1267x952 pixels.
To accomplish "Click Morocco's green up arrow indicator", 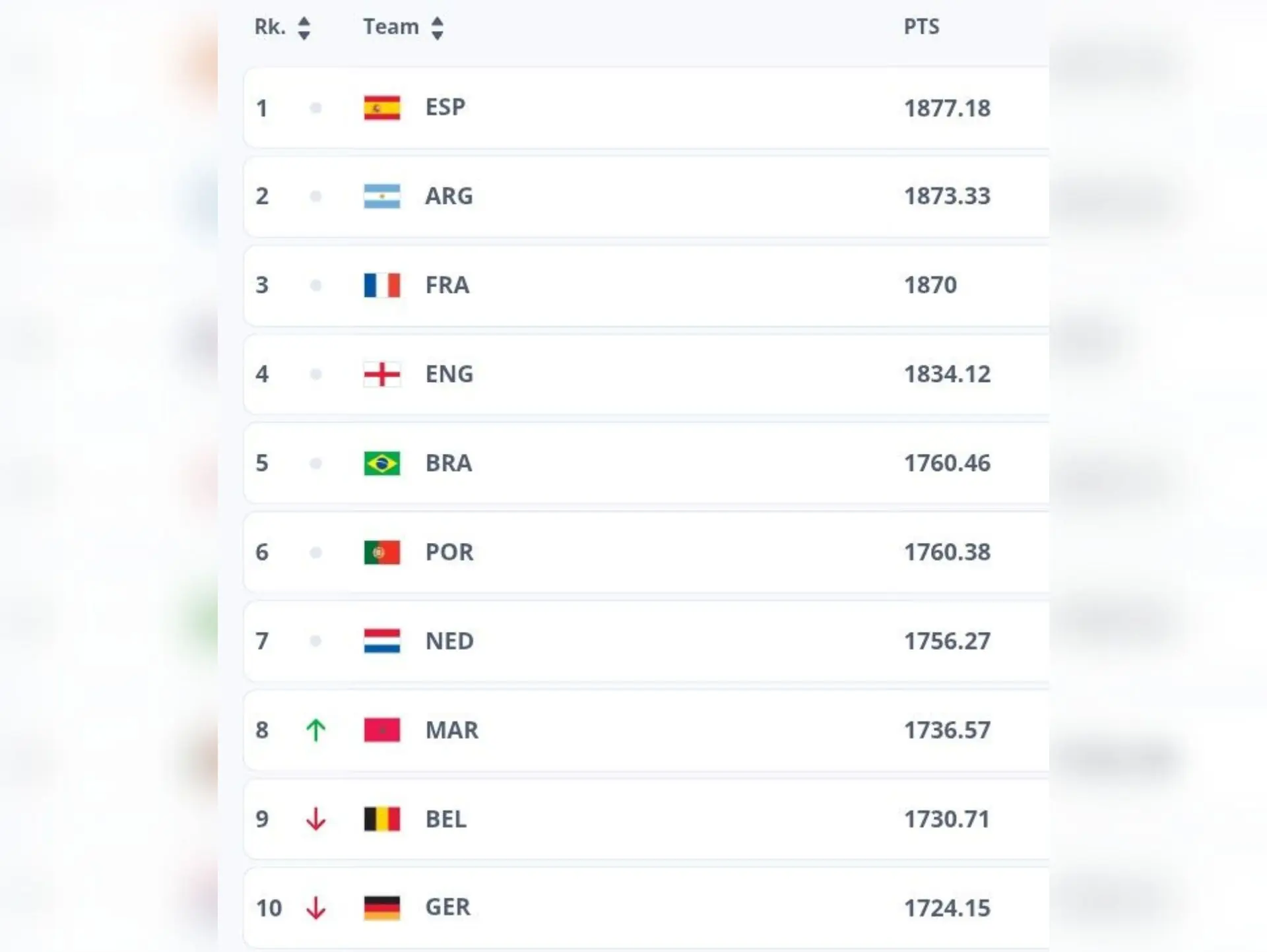I will click(x=315, y=730).
